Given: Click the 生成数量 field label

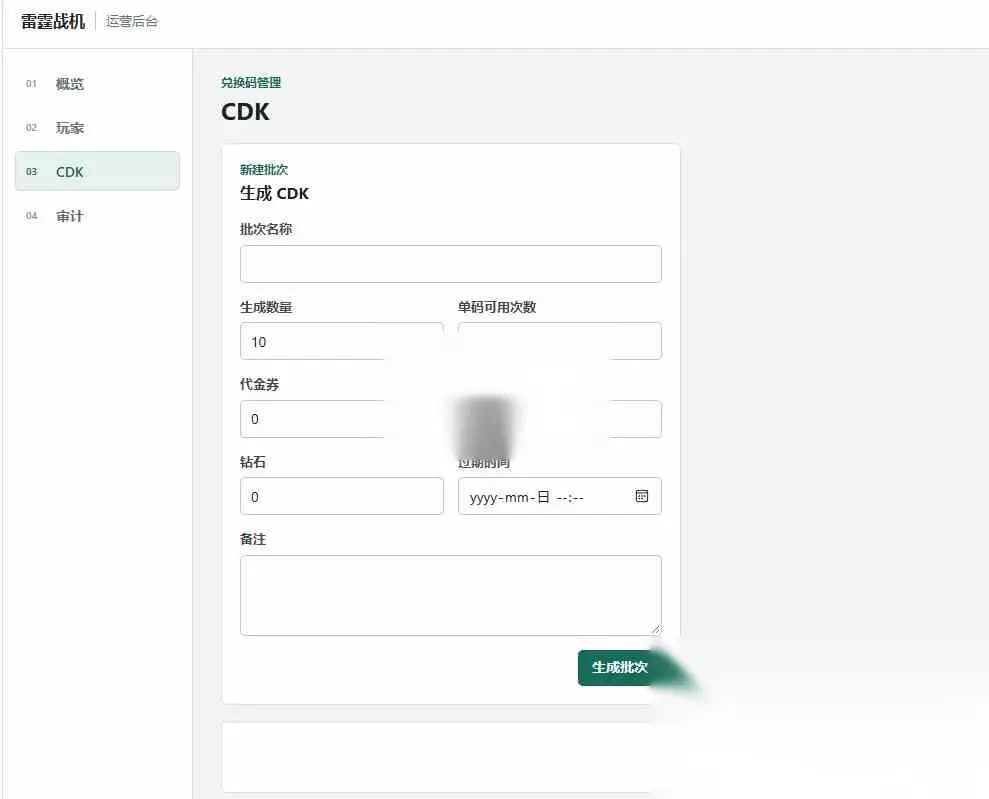Looking at the screenshot, I should (x=266, y=307).
